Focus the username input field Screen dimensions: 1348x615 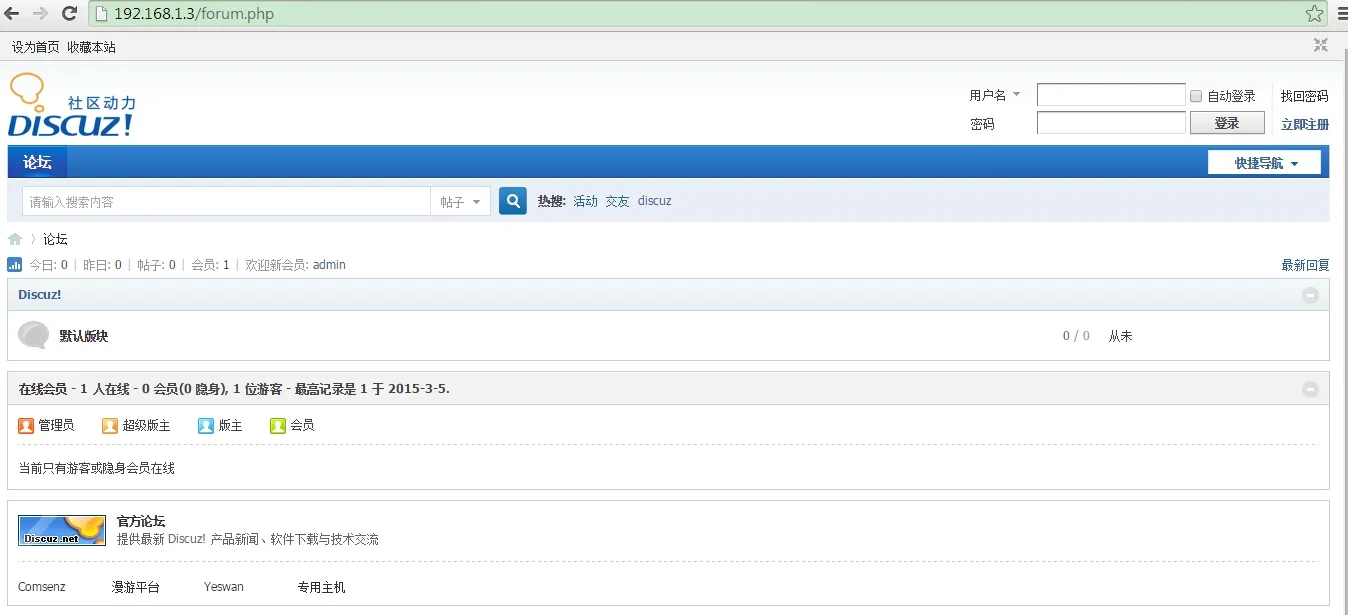[1111, 95]
